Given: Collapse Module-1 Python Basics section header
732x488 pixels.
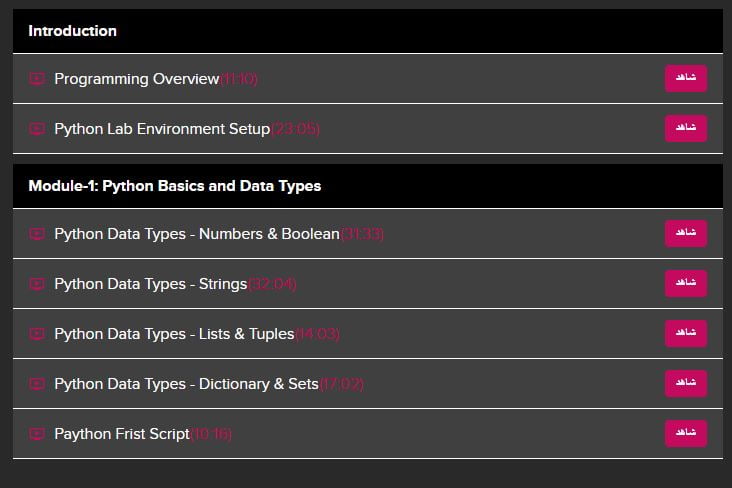Looking at the screenshot, I should click(368, 186).
